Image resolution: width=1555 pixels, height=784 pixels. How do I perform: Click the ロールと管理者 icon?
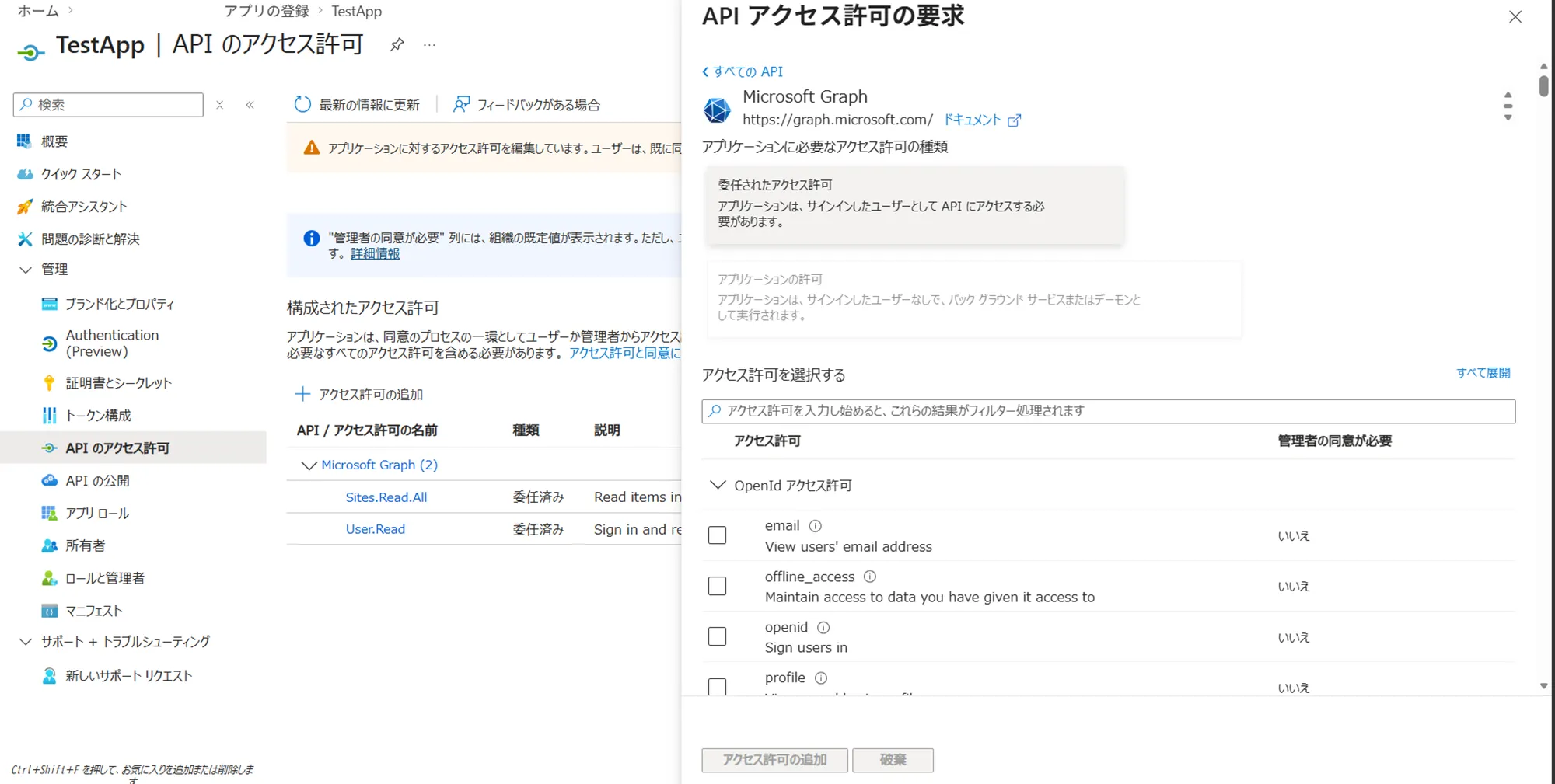click(49, 578)
